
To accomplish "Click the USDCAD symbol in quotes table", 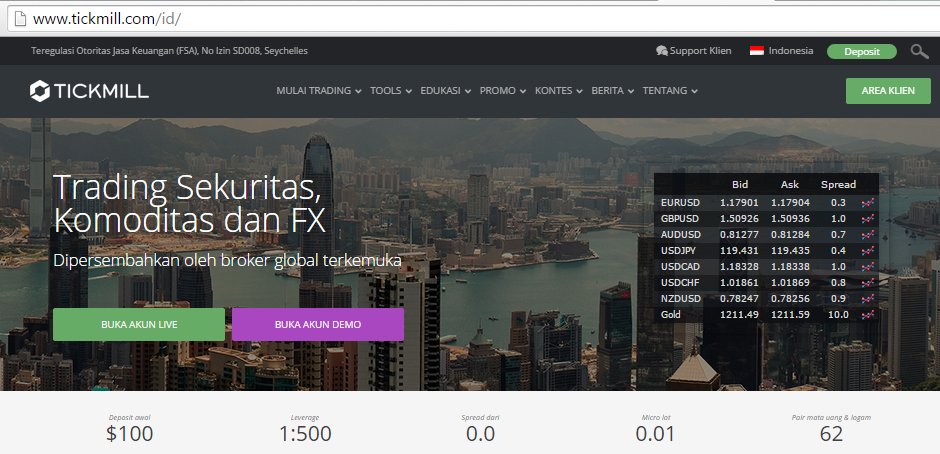I will pos(680,266).
